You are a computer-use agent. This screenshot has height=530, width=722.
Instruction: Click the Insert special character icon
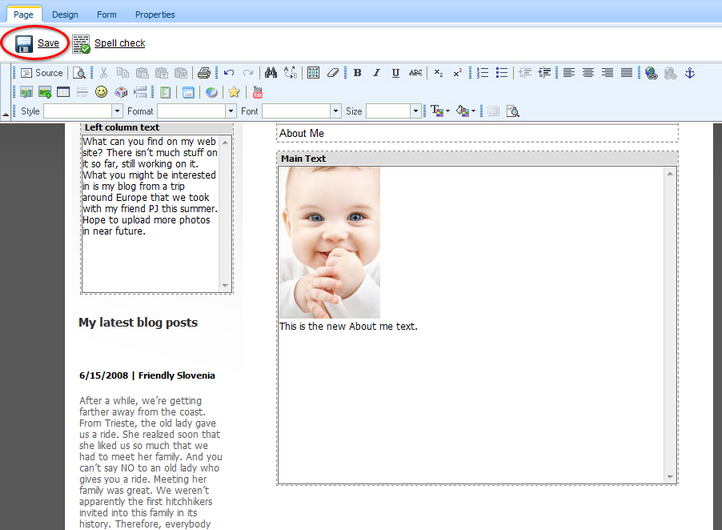tap(121, 92)
